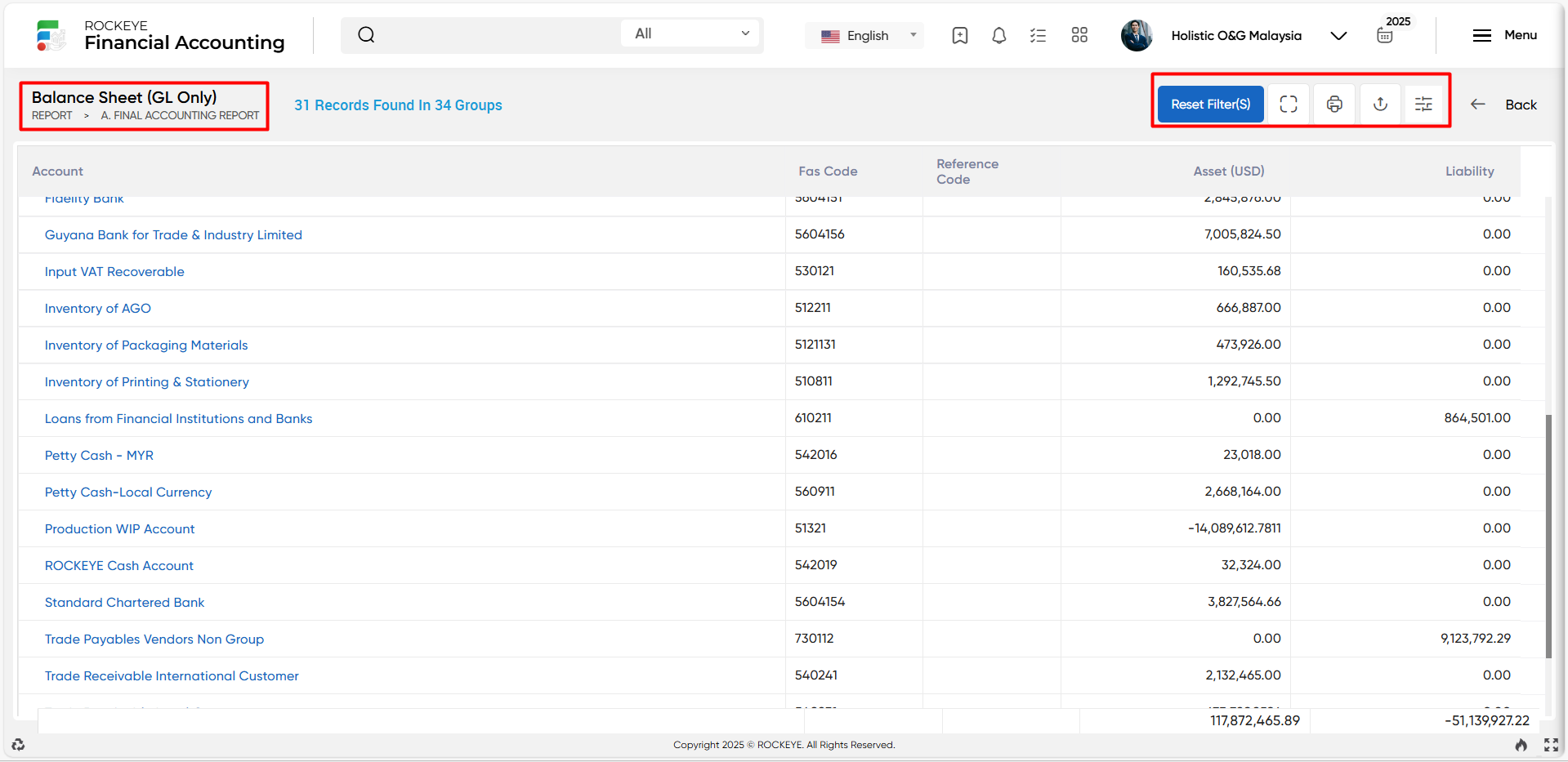1568x762 pixels.
Task: Open Trade Payables Vendors Non Group
Action: pyautogui.click(x=154, y=639)
